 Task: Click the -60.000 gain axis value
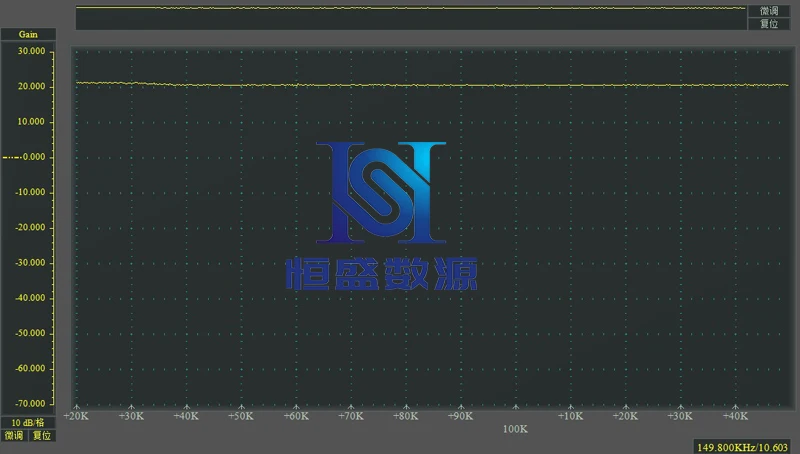(31, 368)
